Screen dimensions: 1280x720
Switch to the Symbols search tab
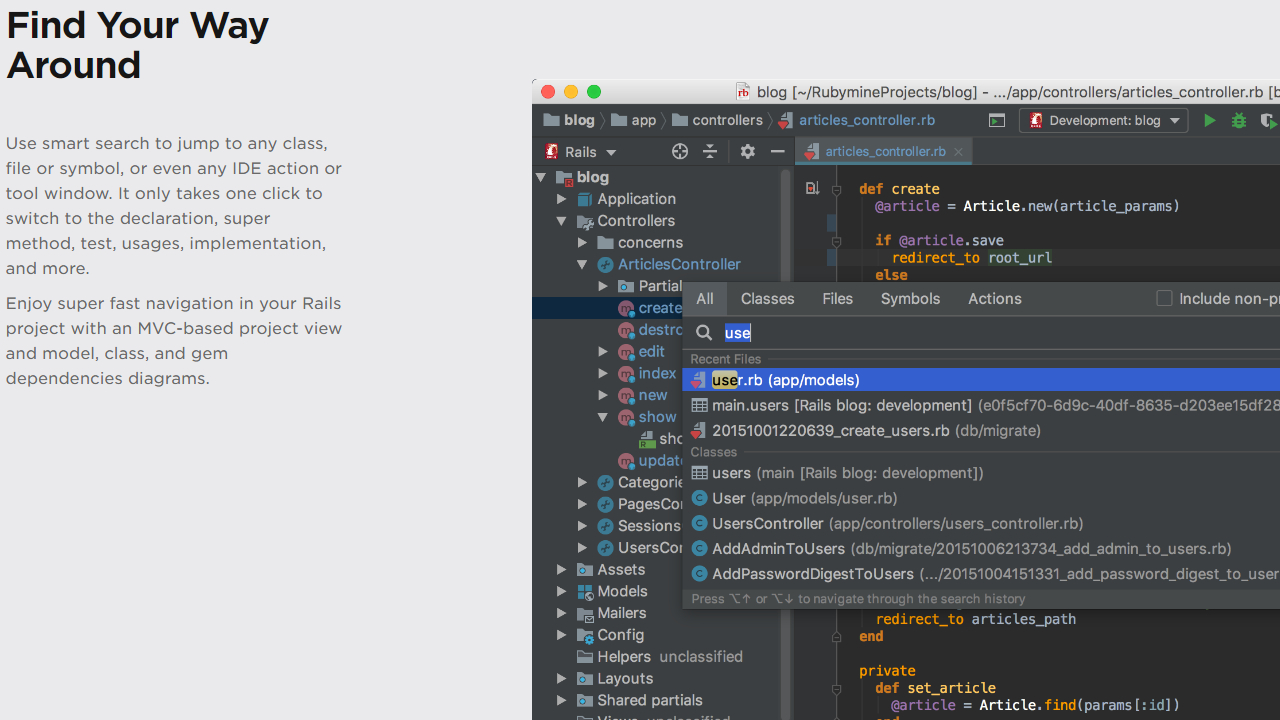(x=910, y=299)
